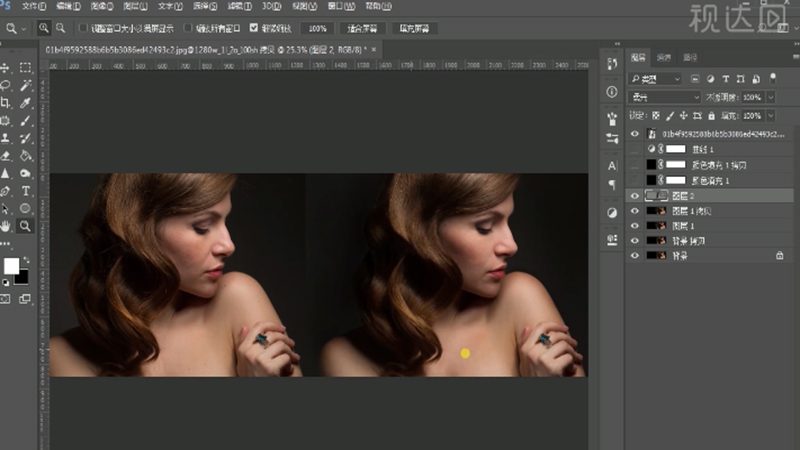The height and width of the screenshot is (450, 800).
Task: Choose Zoom Out mode in options bar
Action: pos(61,28)
